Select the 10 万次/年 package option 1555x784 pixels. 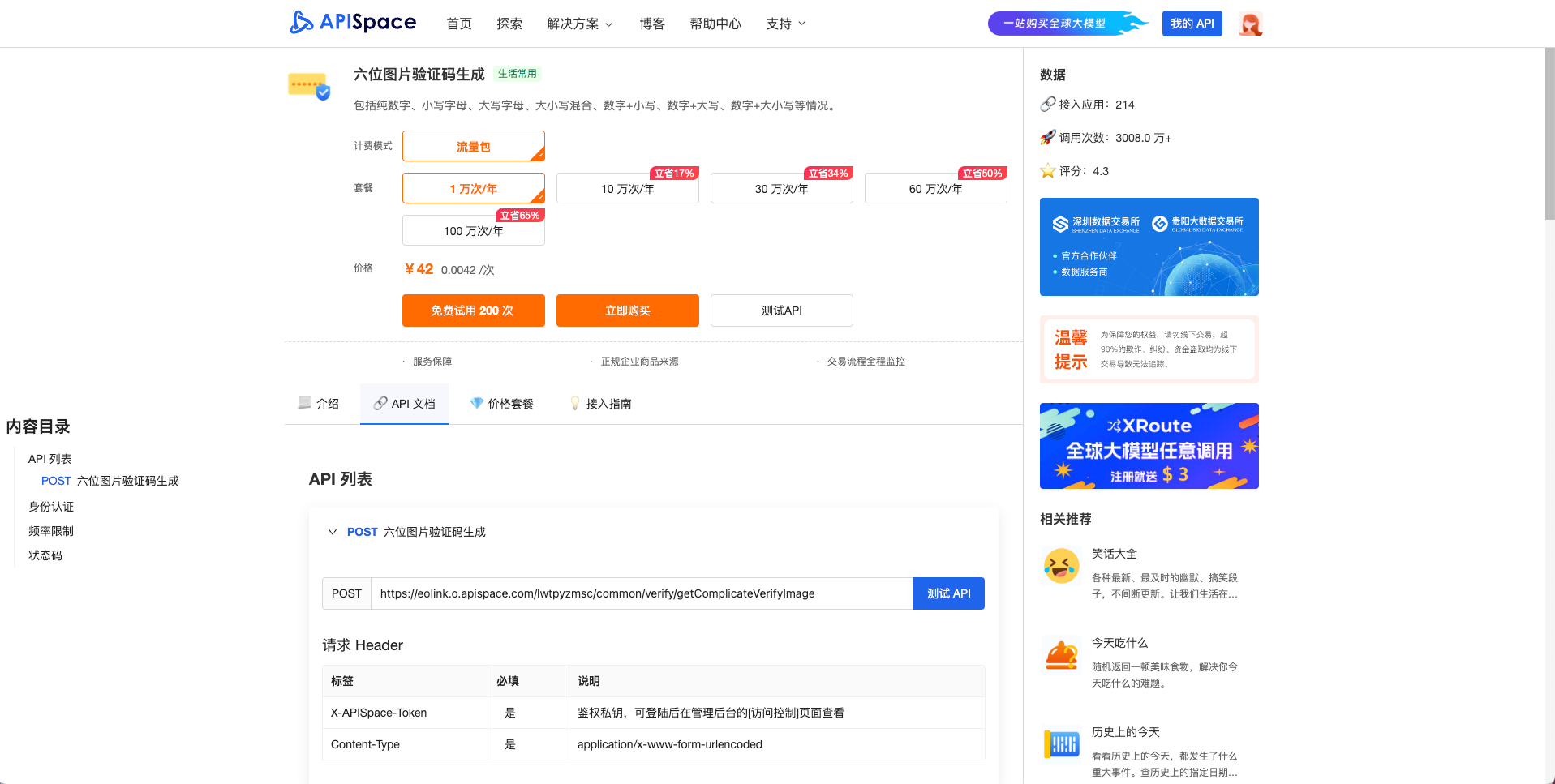point(627,189)
